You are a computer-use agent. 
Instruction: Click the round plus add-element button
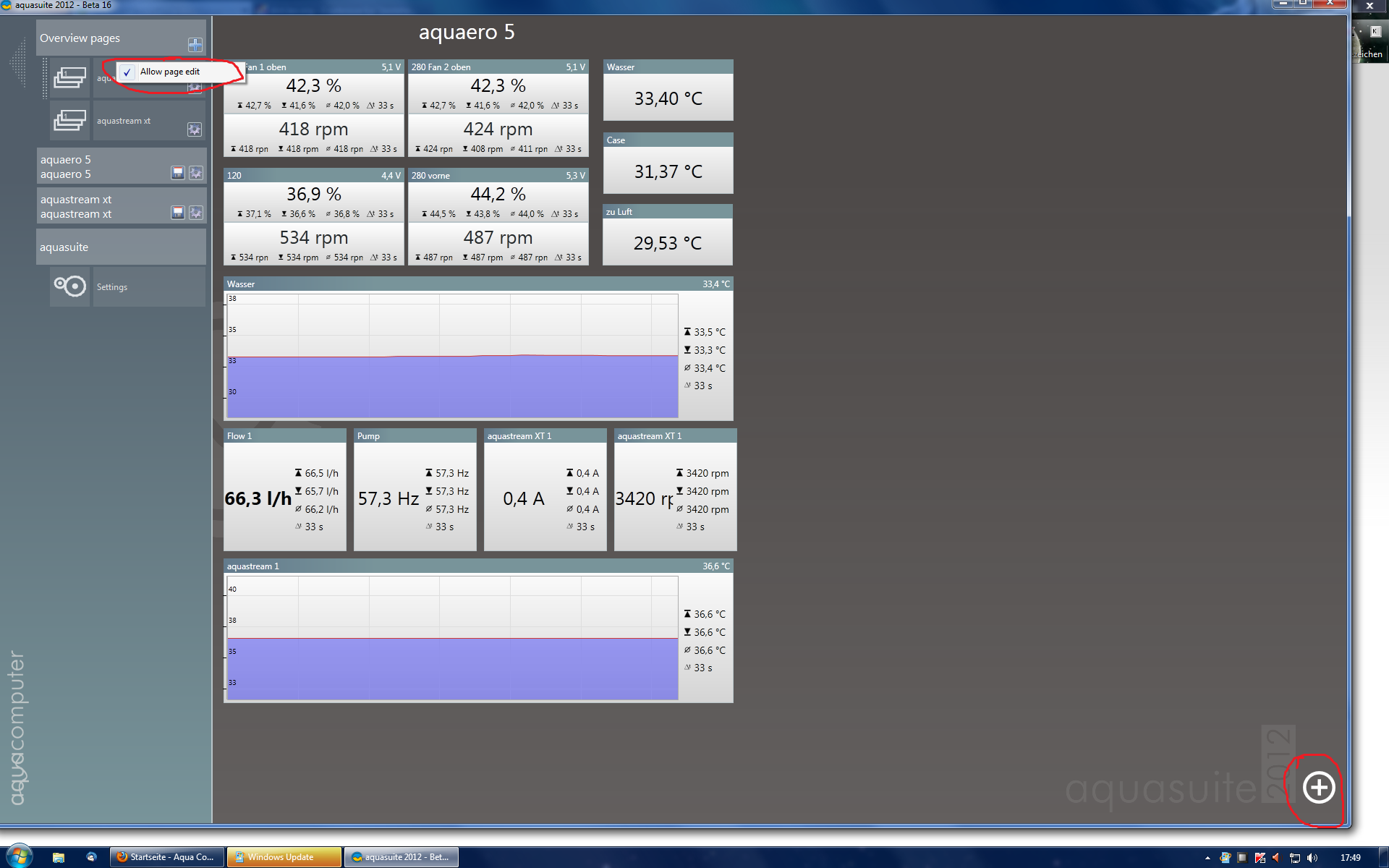tap(1318, 787)
